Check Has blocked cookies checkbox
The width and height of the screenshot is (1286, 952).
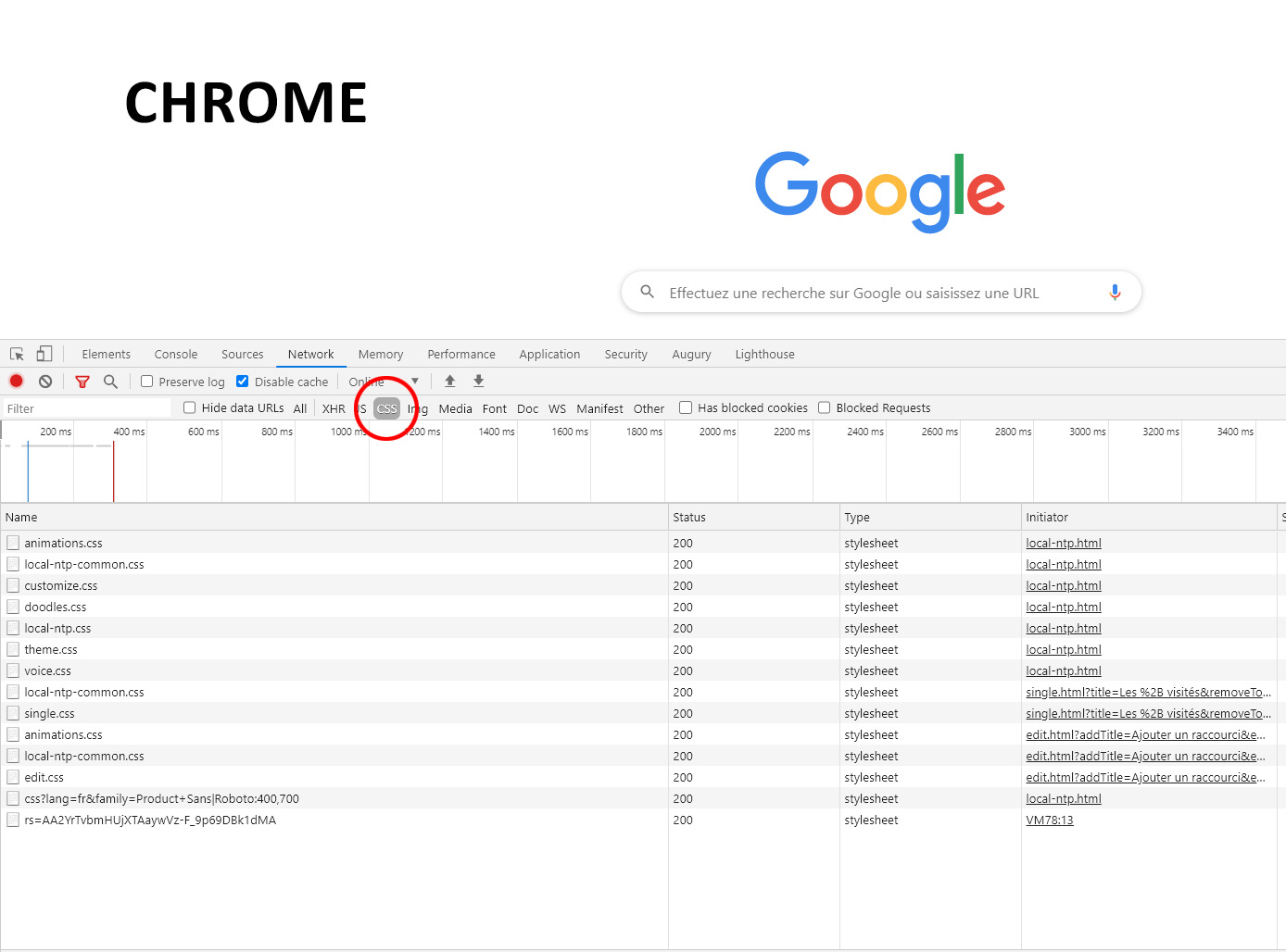tap(686, 407)
